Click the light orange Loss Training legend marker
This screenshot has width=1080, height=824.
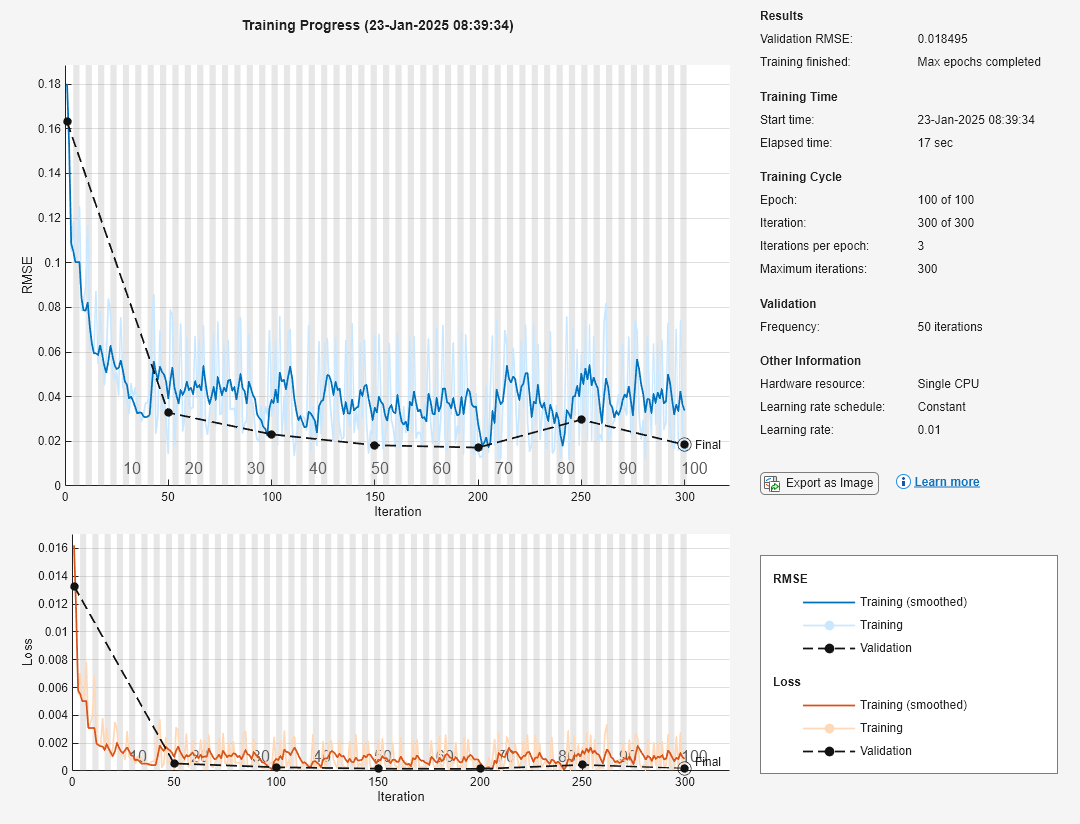[x=829, y=728]
